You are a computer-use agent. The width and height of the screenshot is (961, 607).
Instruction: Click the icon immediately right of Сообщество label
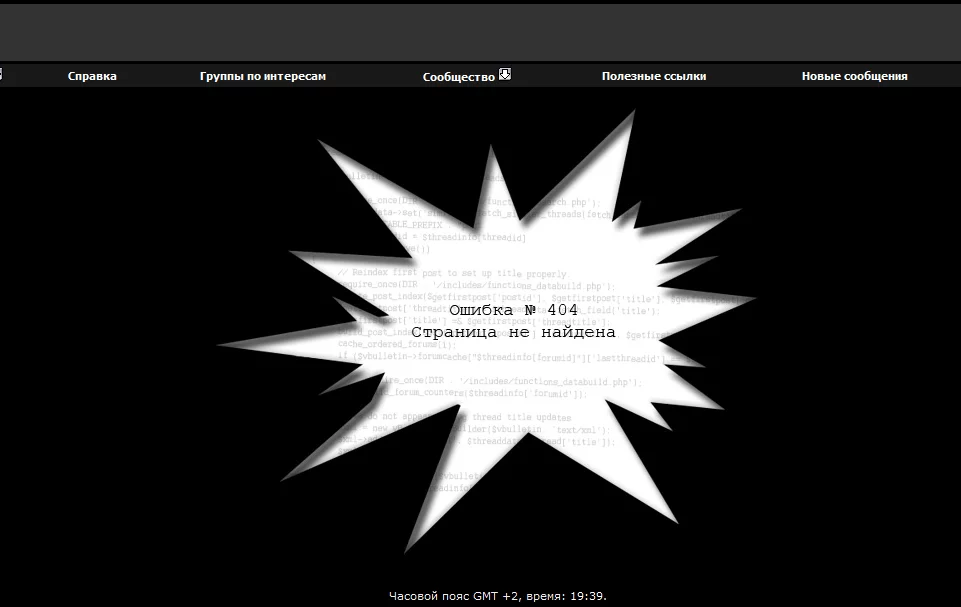[x=504, y=74]
